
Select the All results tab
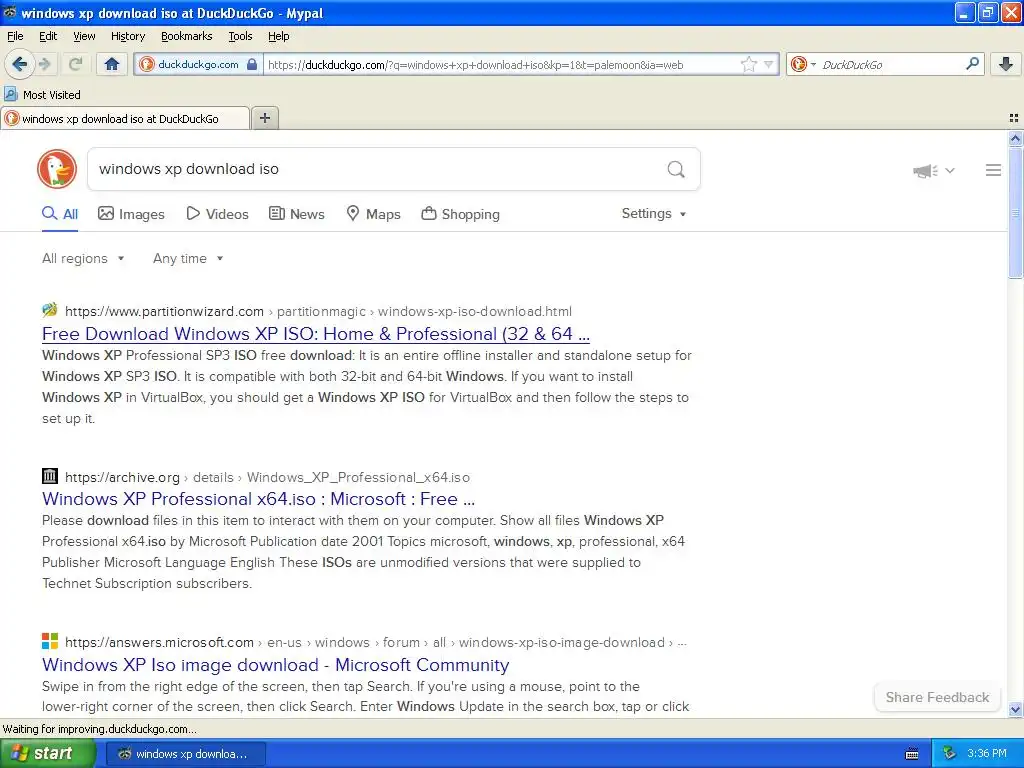(x=60, y=214)
